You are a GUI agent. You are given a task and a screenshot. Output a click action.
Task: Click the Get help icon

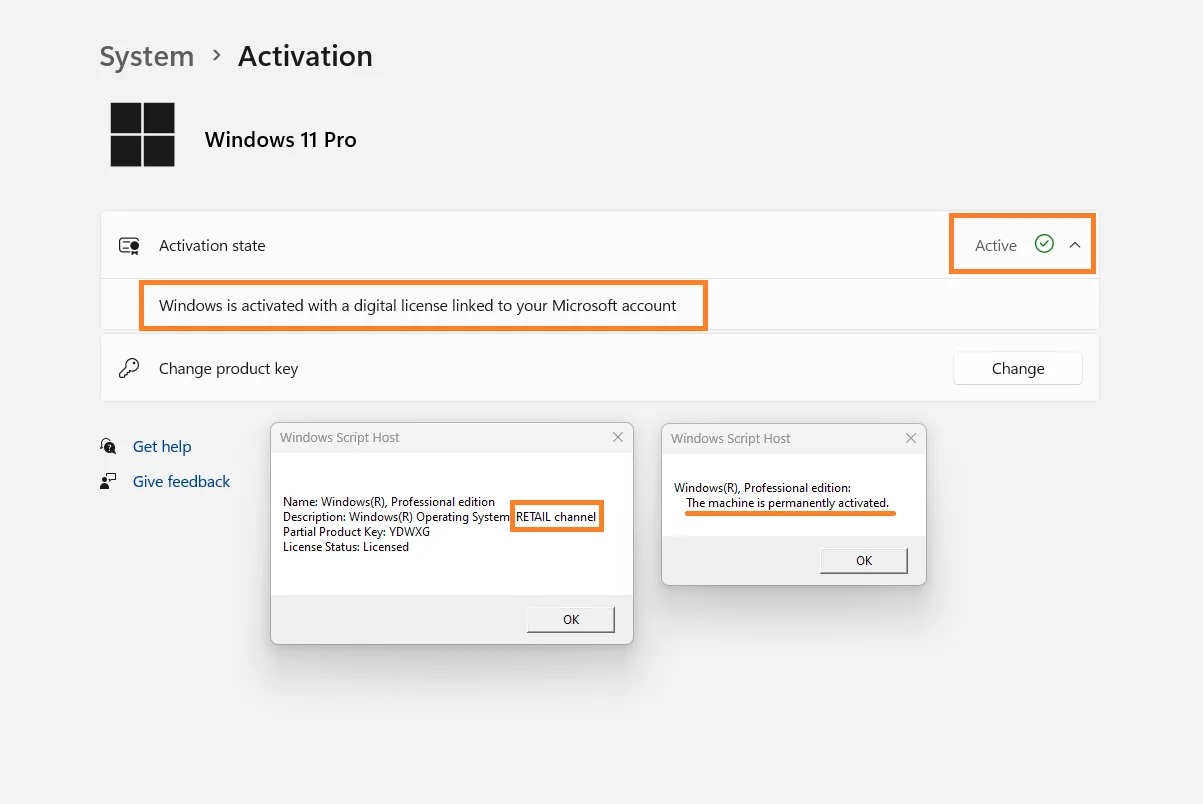tap(108, 446)
